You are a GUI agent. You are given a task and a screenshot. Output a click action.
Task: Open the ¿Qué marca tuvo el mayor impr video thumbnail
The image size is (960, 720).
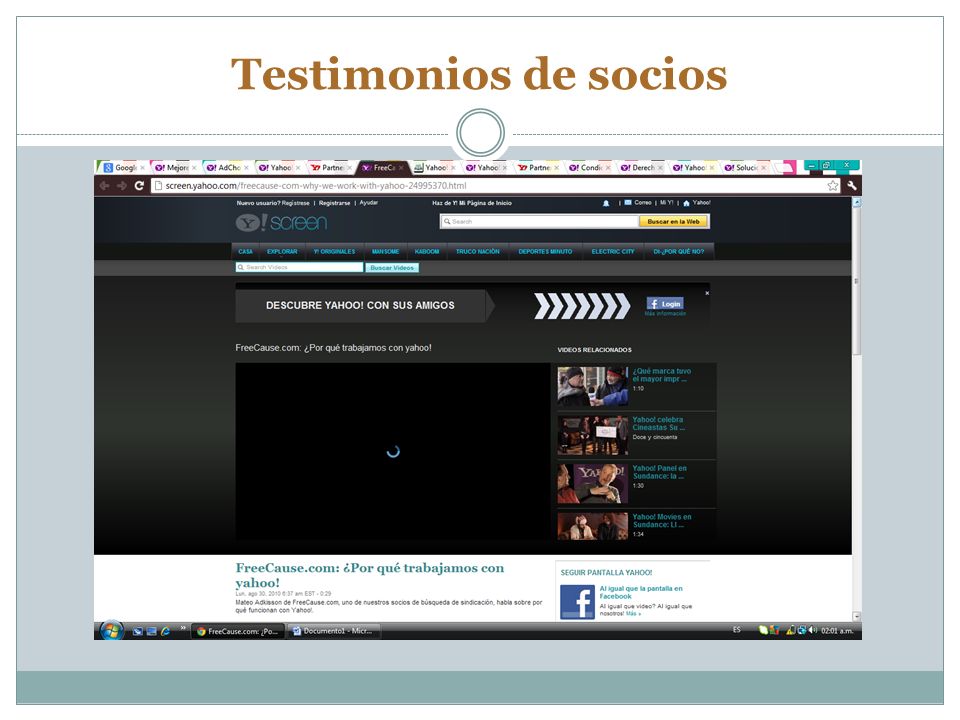[593, 386]
